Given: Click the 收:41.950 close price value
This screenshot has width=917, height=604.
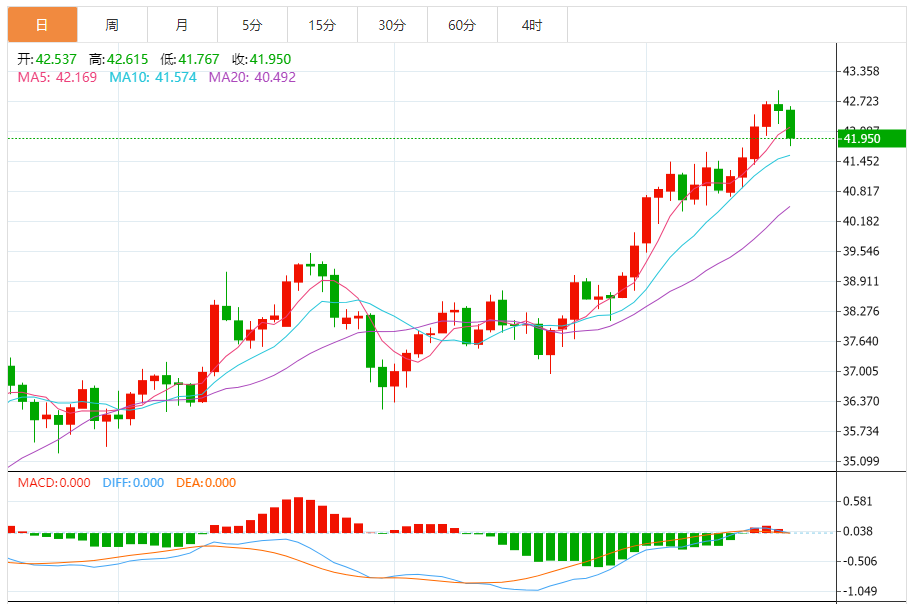Looking at the screenshot, I should click(261, 59).
